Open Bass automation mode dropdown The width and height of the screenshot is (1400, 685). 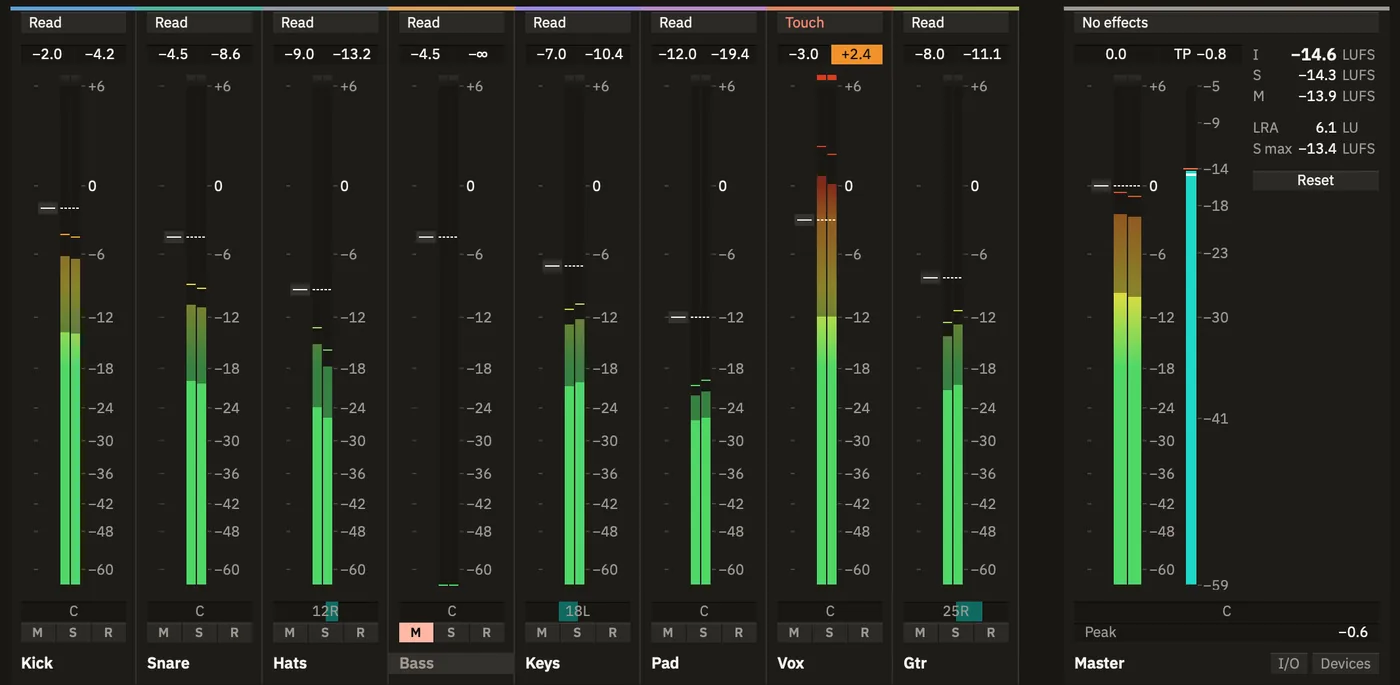(x=451, y=22)
